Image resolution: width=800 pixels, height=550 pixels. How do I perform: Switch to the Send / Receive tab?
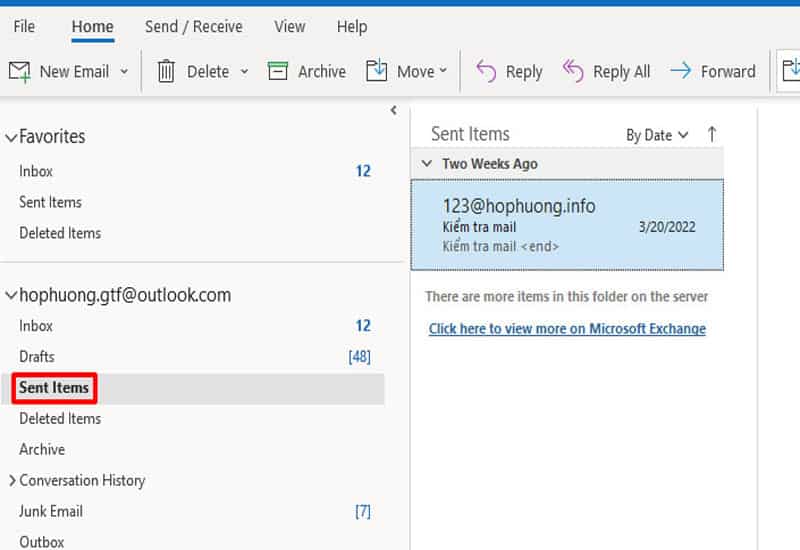pos(194,27)
